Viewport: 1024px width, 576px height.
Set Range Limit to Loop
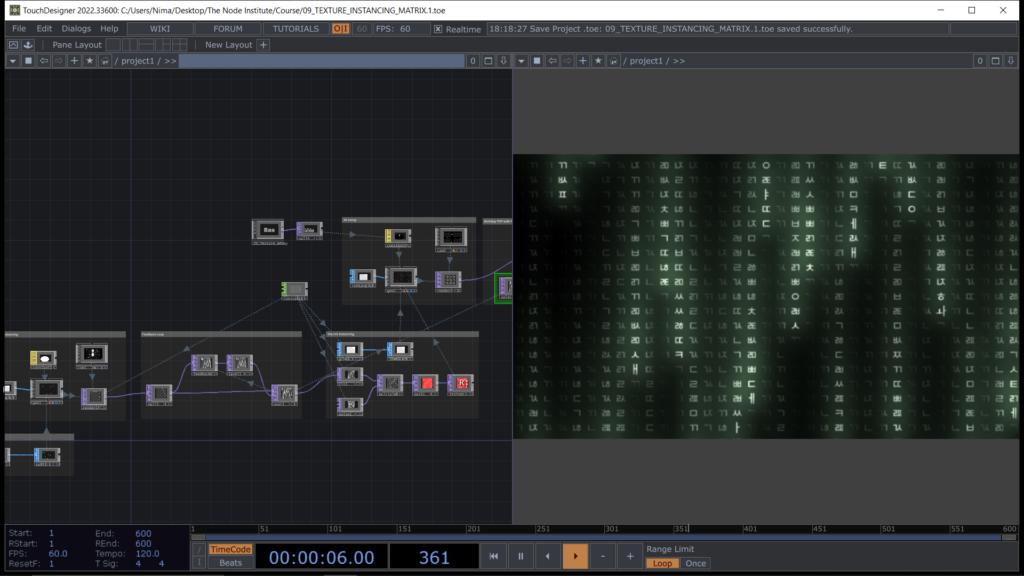tap(662, 564)
